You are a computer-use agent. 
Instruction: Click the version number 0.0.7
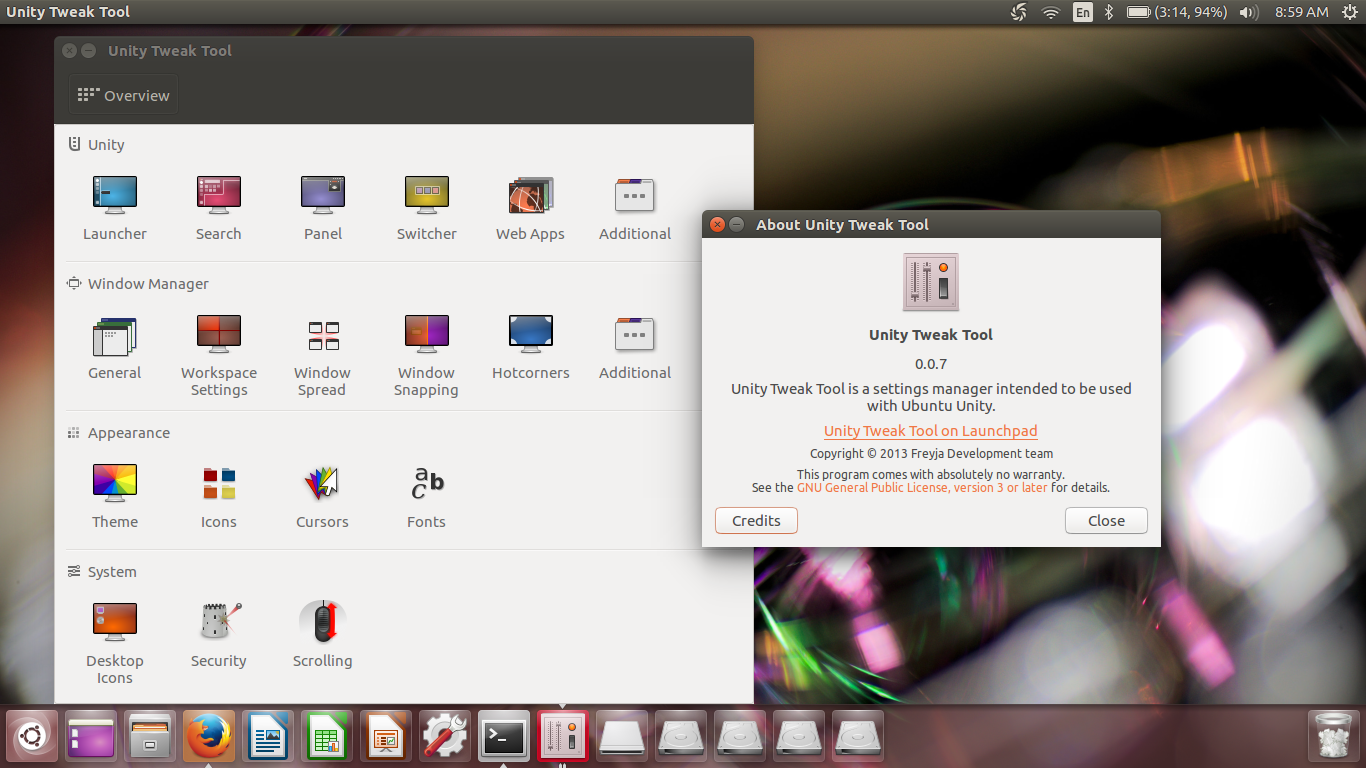[x=931, y=364]
